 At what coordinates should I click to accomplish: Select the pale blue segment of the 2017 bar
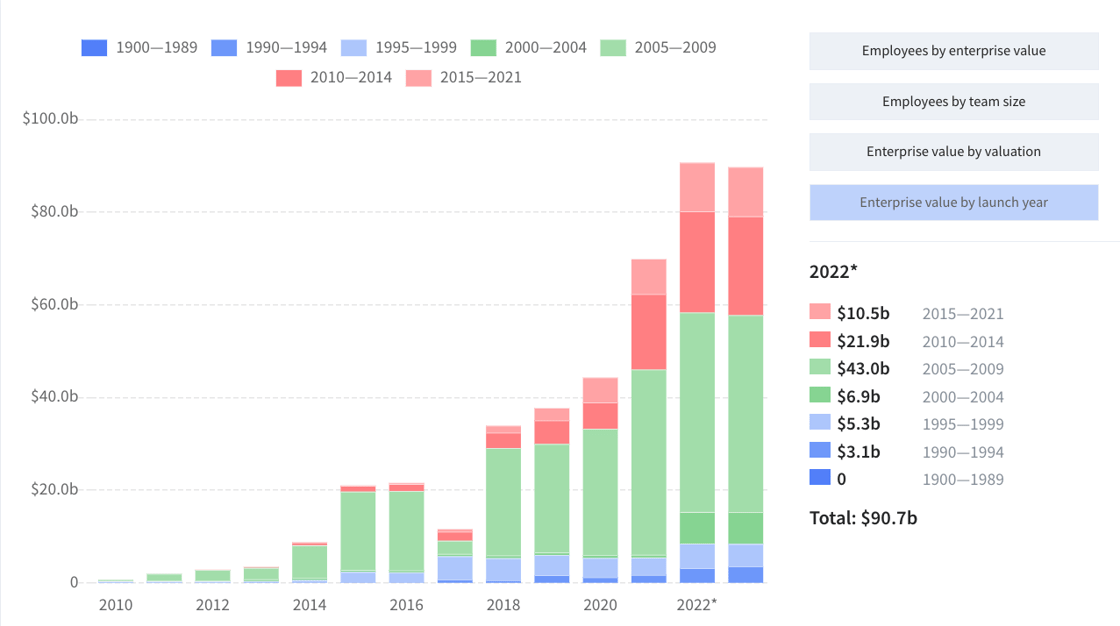tap(455, 568)
